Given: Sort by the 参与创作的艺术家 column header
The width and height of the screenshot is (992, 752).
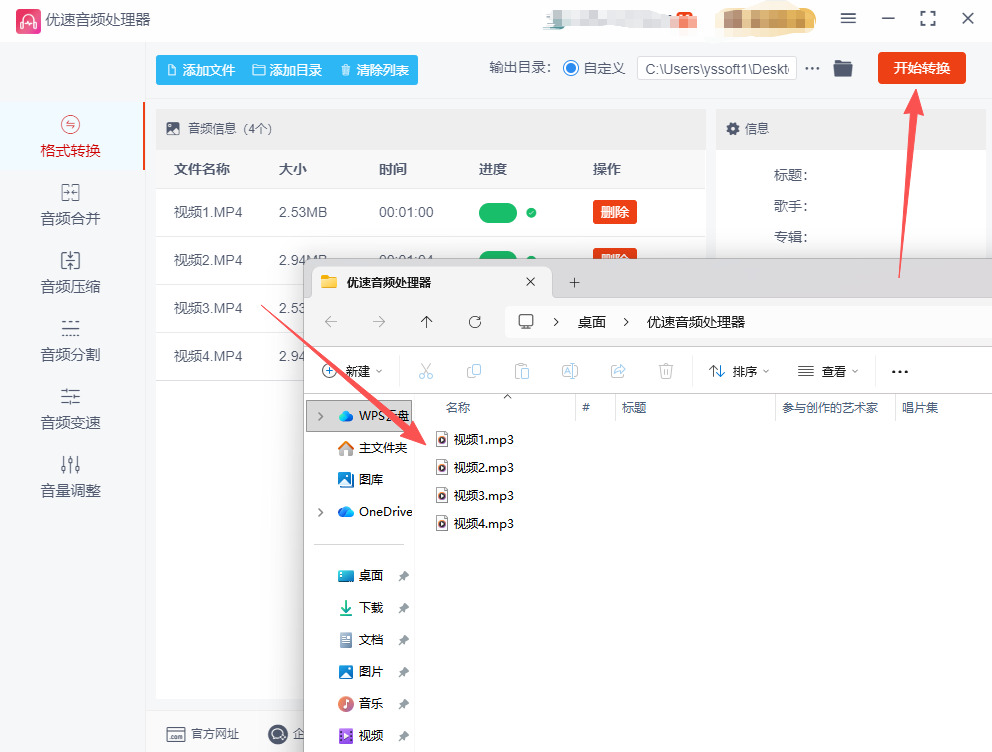Looking at the screenshot, I should (x=829, y=407).
